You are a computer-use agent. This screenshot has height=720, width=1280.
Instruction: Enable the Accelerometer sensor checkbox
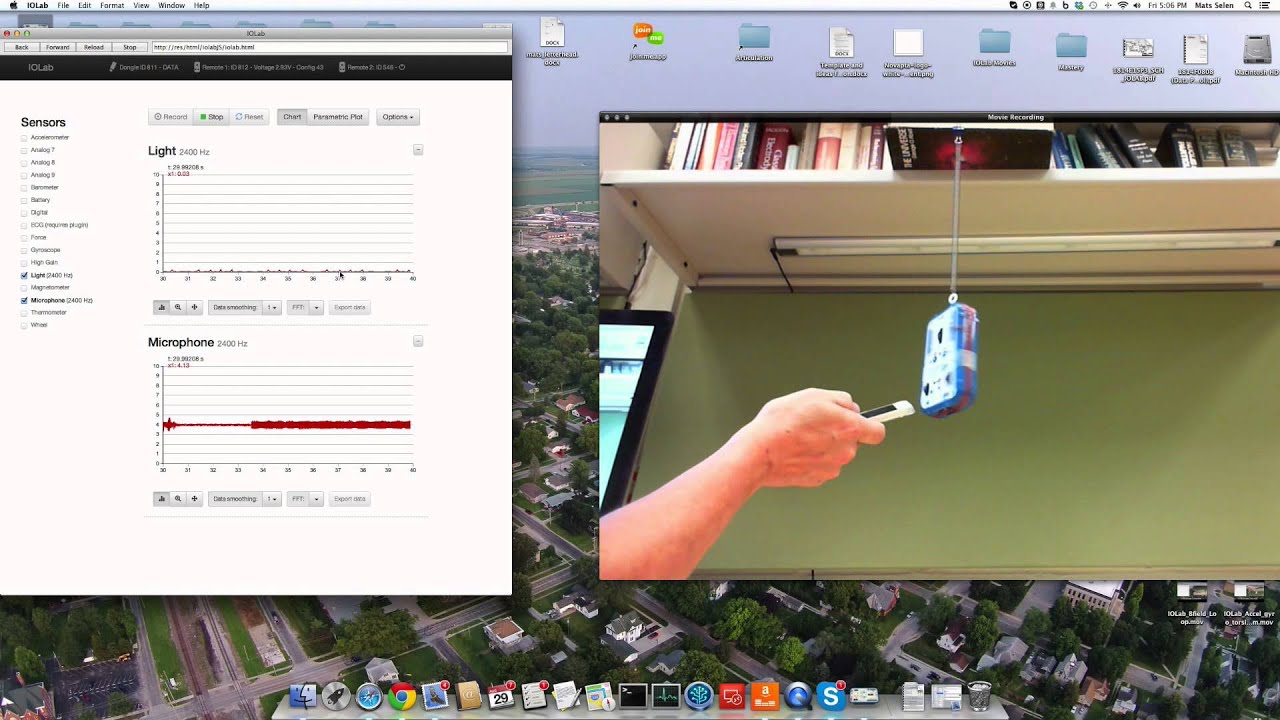coord(24,137)
